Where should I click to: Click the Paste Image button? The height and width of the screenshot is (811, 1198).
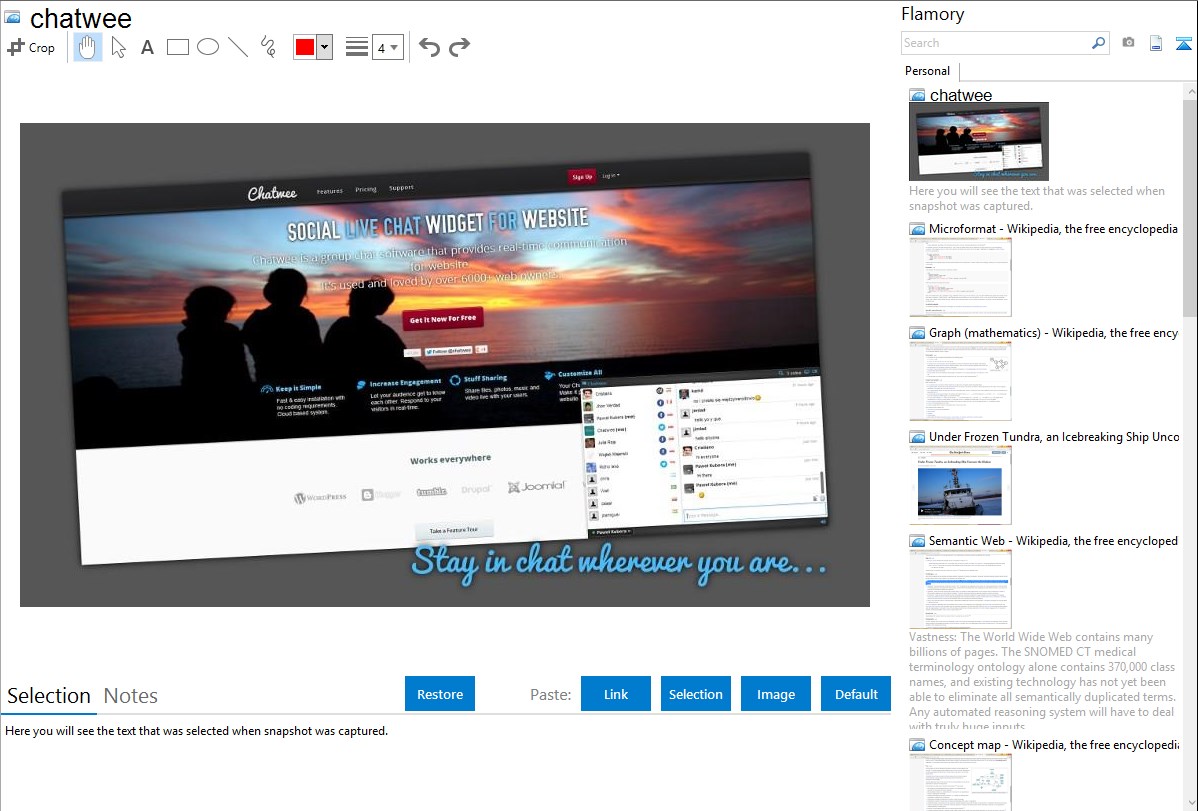click(775, 694)
